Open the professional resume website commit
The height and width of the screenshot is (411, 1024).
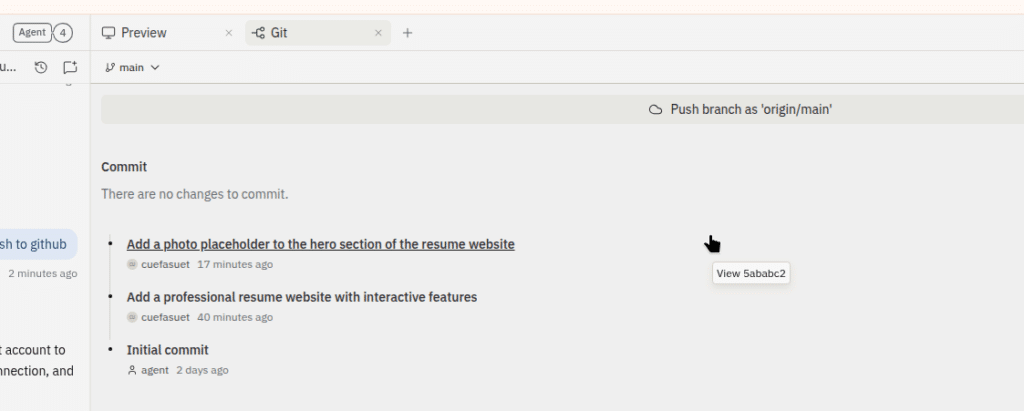(301, 297)
